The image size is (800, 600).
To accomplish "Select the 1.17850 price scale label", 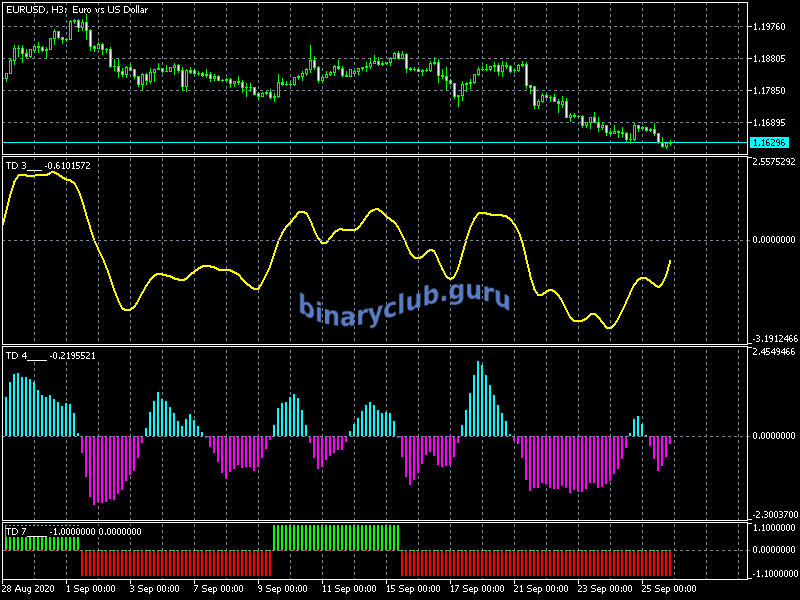I will (x=773, y=91).
